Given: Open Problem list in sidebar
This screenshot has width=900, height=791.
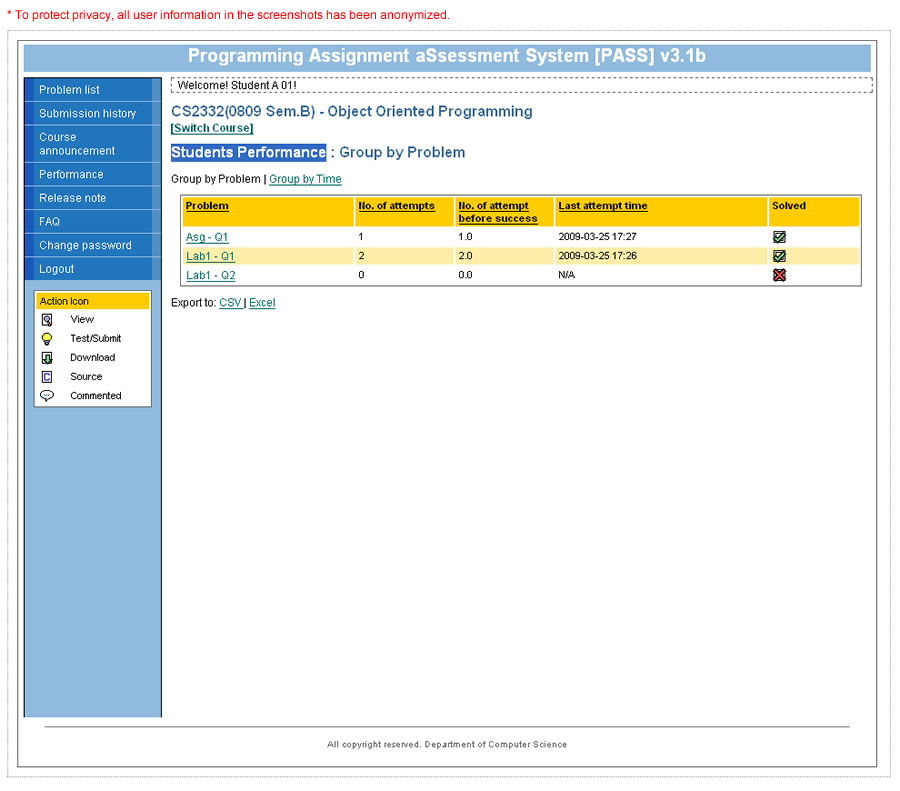Looking at the screenshot, I should pos(69,90).
